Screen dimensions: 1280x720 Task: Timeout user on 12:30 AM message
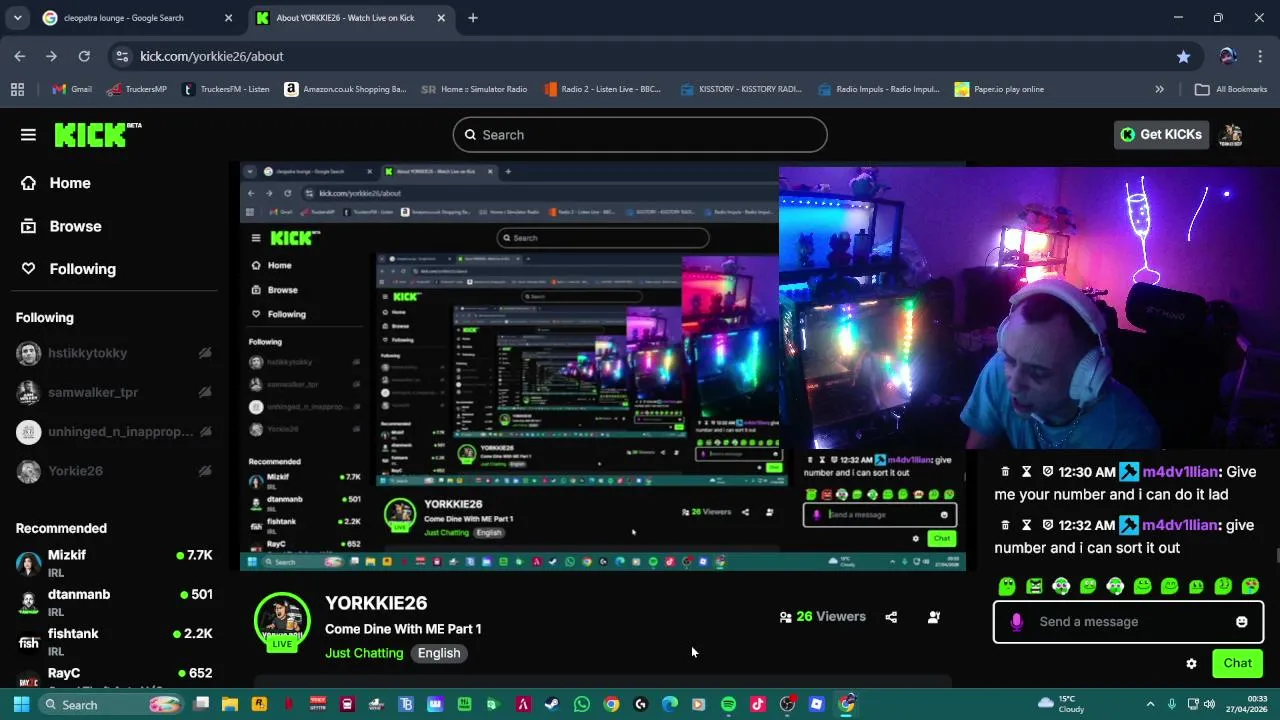(1026, 472)
